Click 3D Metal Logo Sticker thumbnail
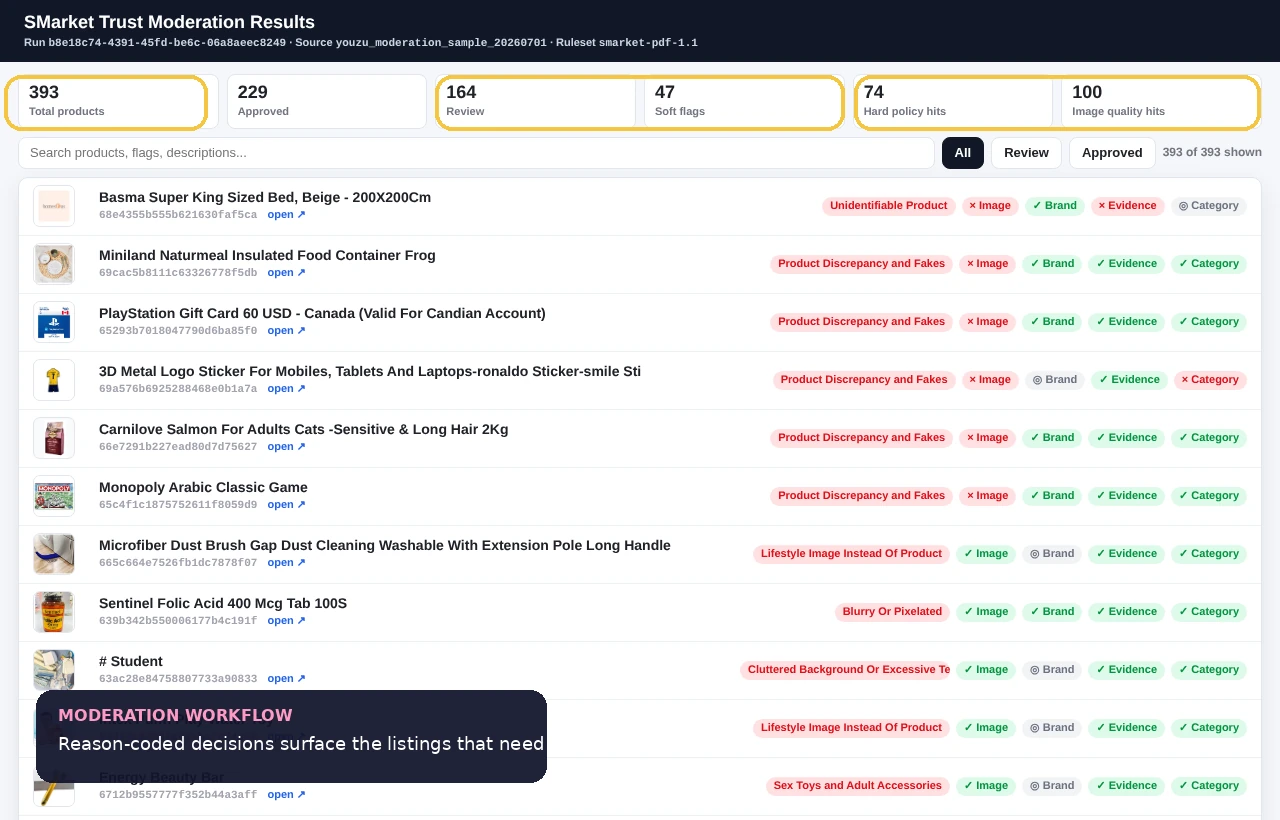Screen dimensions: 1280x820 54,380
